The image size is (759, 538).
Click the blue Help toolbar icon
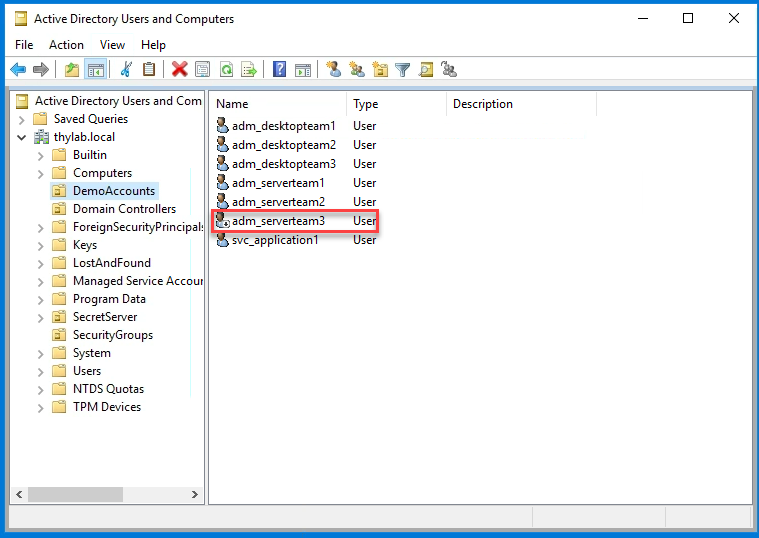coord(279,69)
